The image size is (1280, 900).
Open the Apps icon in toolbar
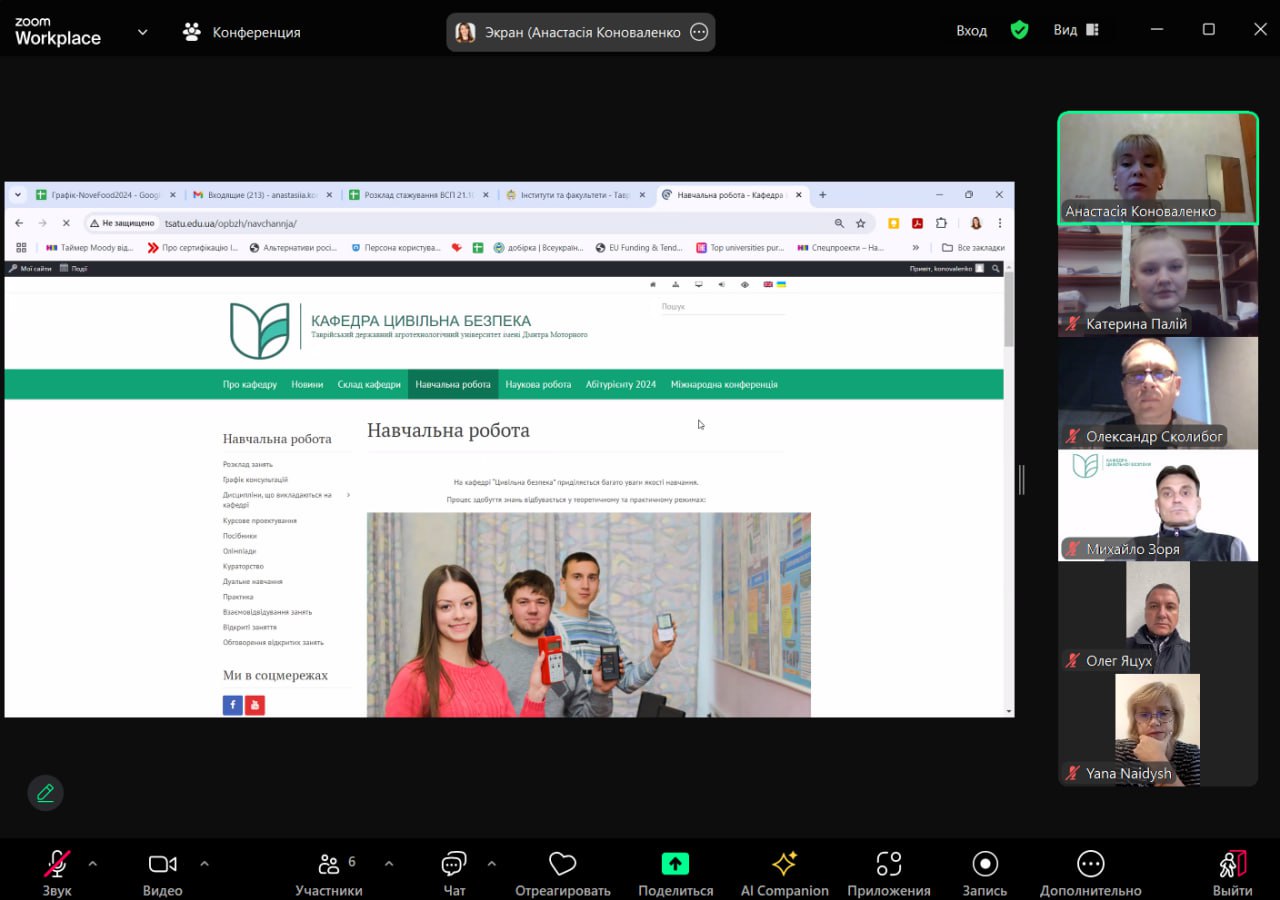888,865
